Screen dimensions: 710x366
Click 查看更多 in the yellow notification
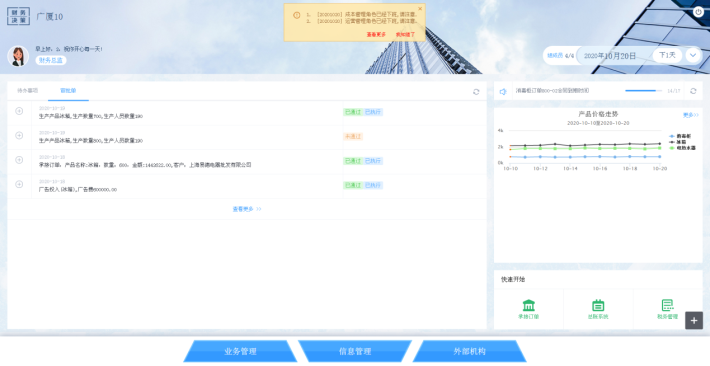coord(376,34)
